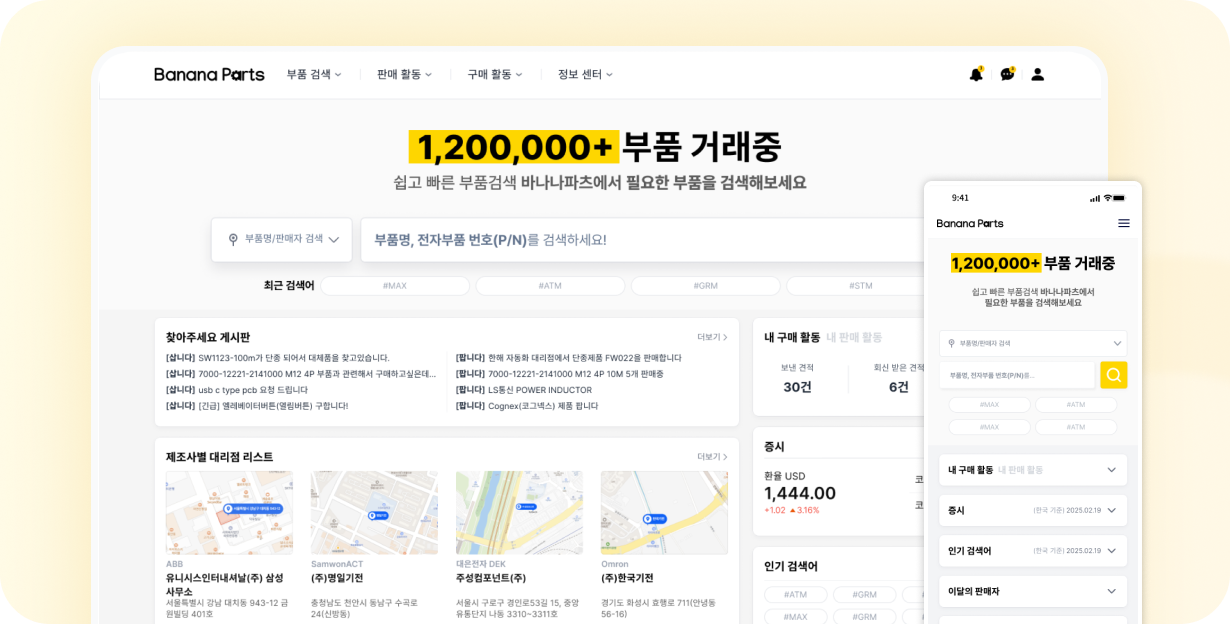Click 더보기 on 찾아주세요 게시판
This screenshot has height=624, width=1230.
point(712,337)
